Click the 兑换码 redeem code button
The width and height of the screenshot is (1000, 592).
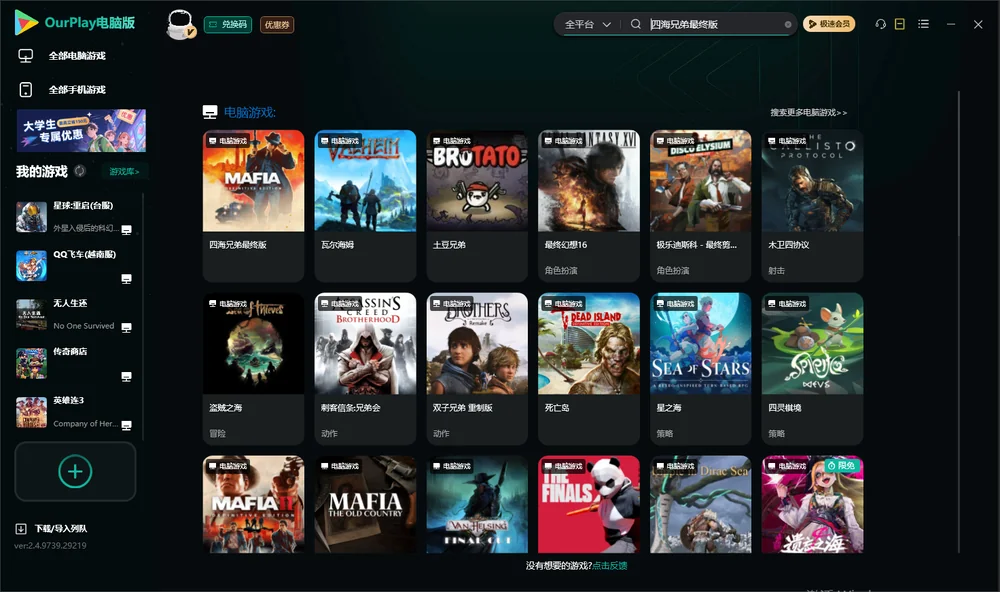click(x=228, y=25)
